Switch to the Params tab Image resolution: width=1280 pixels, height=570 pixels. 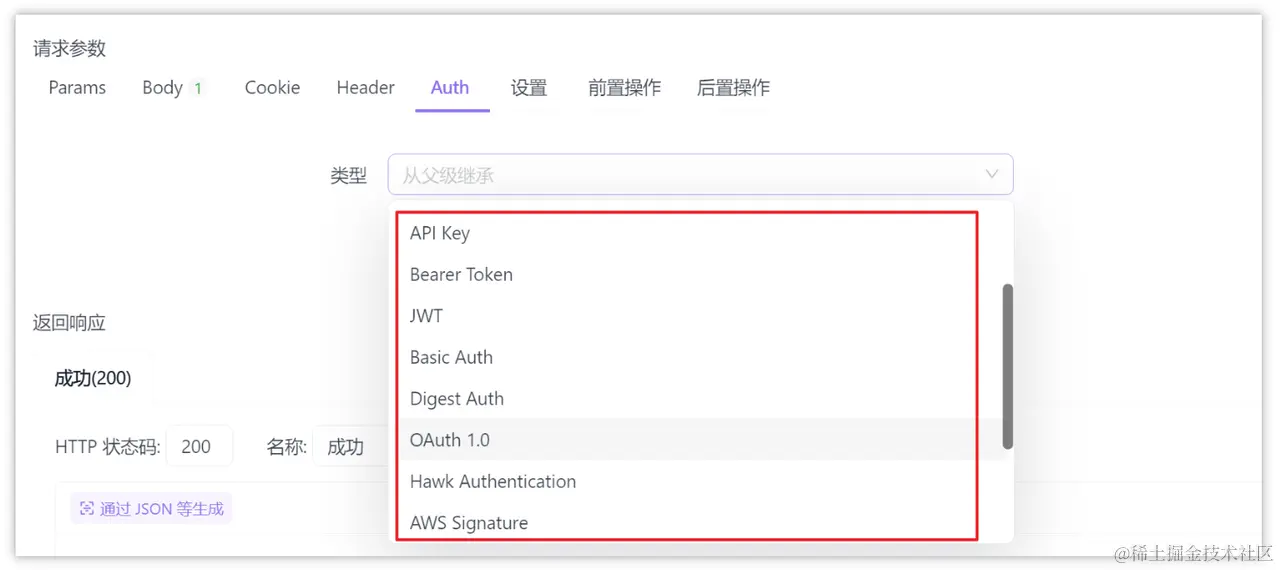[x=77, y=88]
